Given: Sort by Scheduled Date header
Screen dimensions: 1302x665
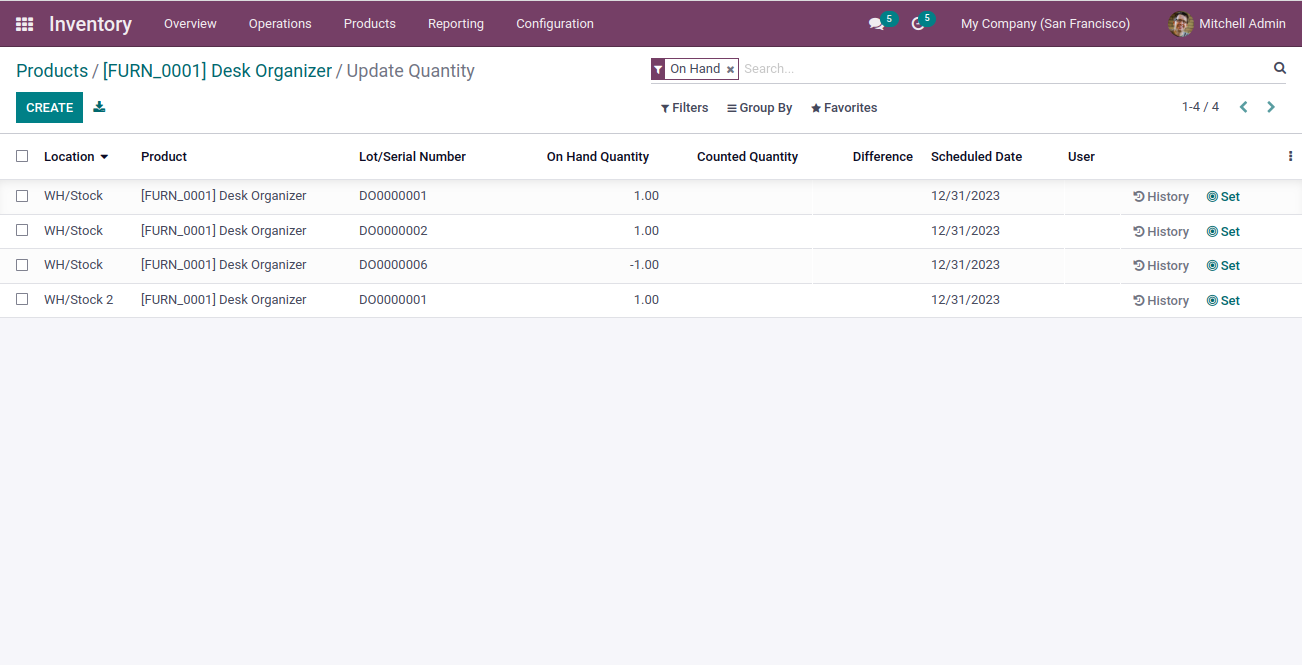Looking at the screenshot, I should pyautogui.click(x=976, y=156).
